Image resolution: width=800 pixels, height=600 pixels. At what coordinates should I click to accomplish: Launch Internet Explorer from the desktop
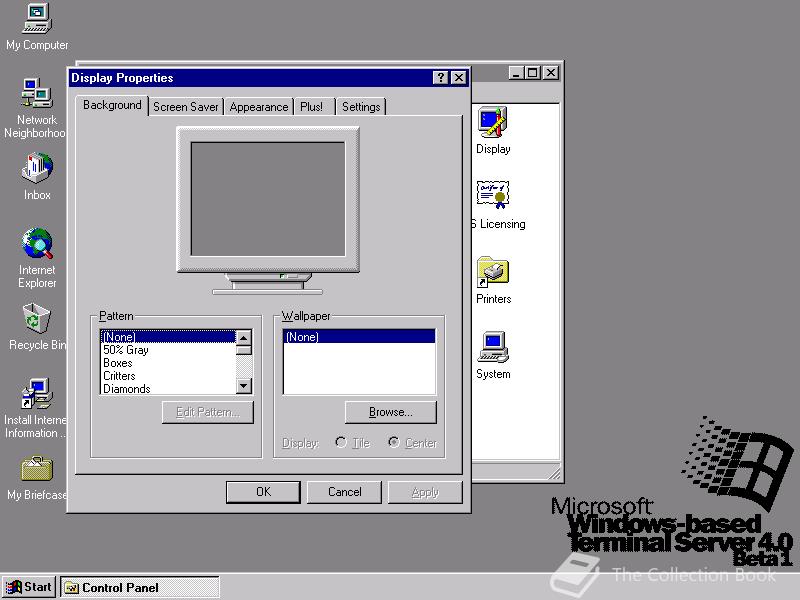click(x=35, y=247)
